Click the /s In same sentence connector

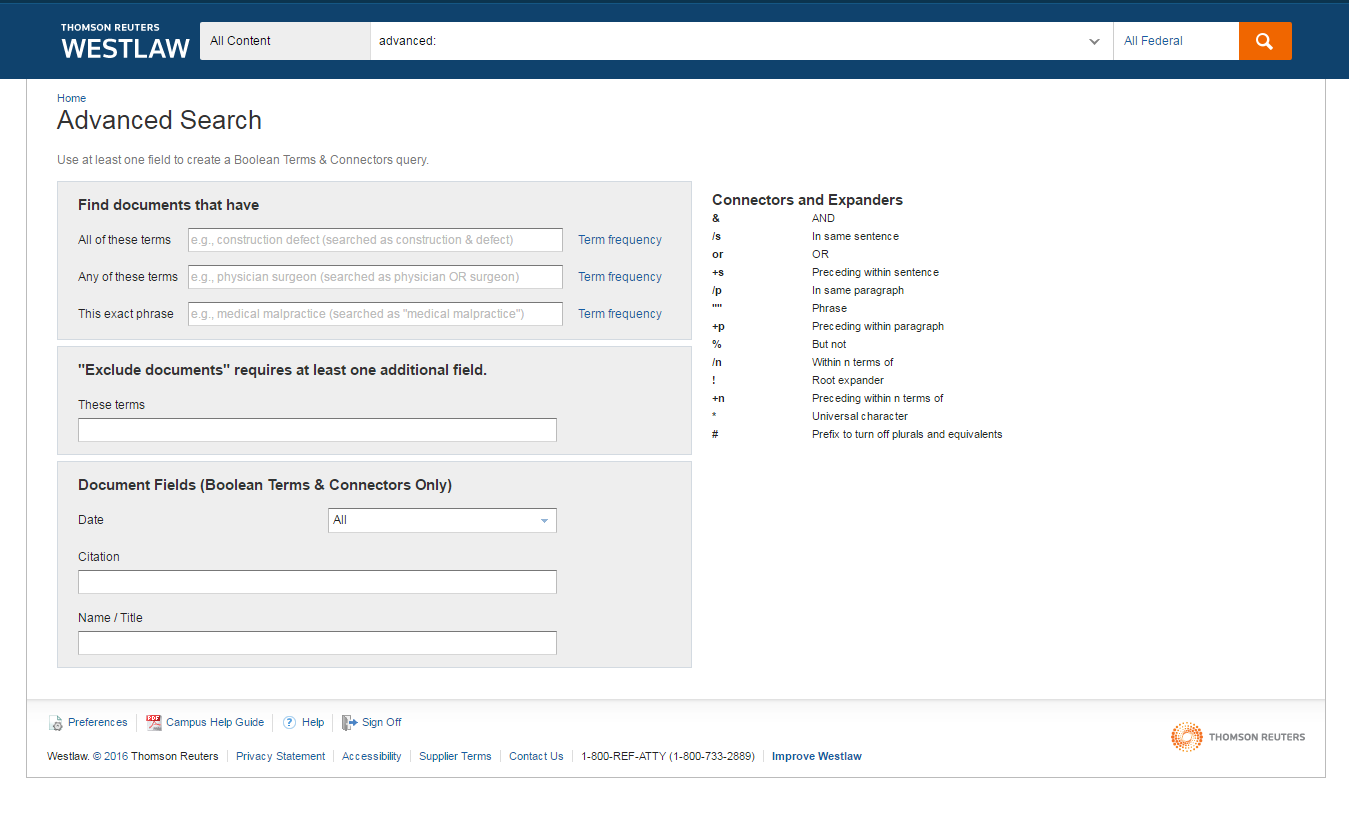pyautogui.click(x=805, y=236)
